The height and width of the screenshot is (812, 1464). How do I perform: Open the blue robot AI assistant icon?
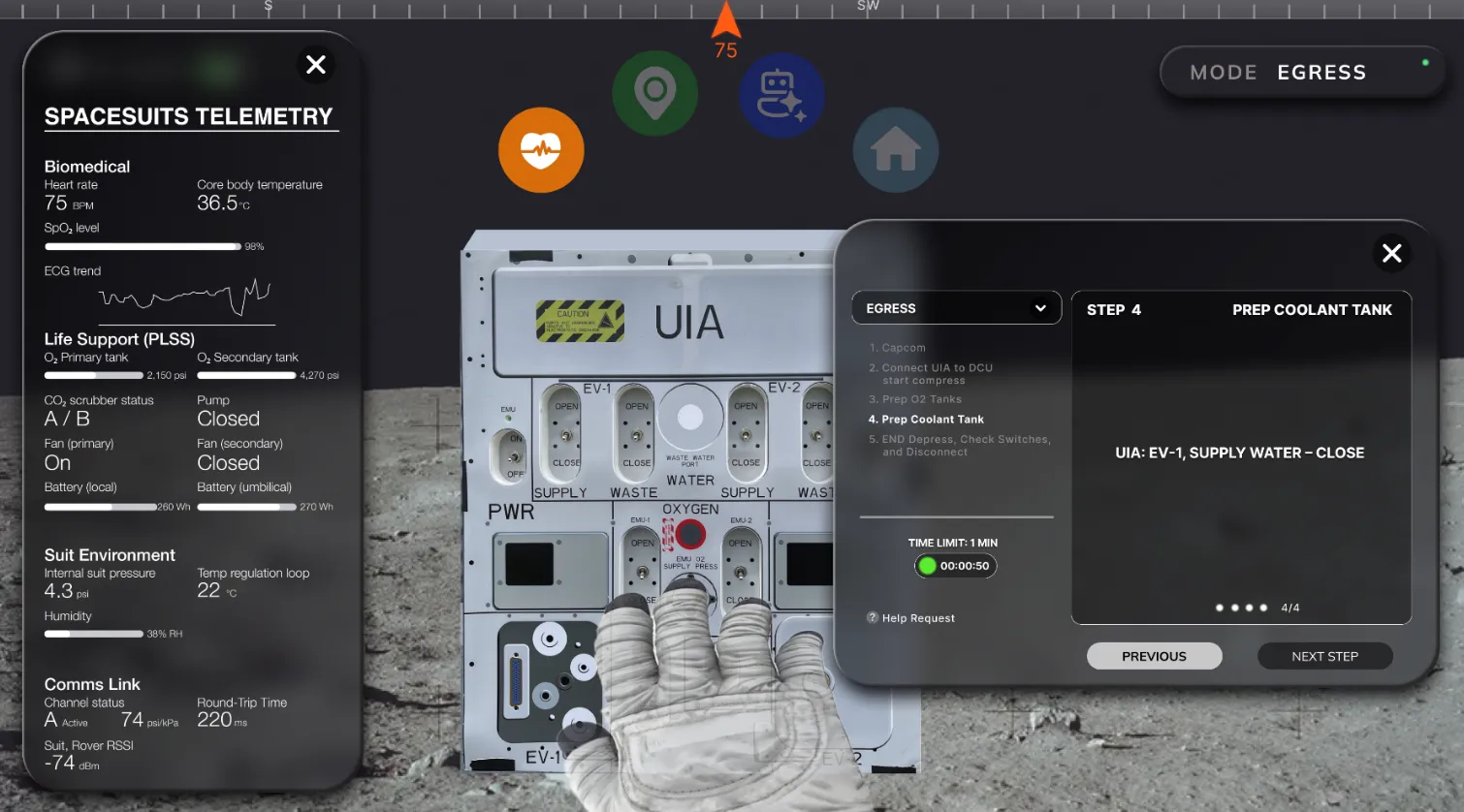click(781, 95)
